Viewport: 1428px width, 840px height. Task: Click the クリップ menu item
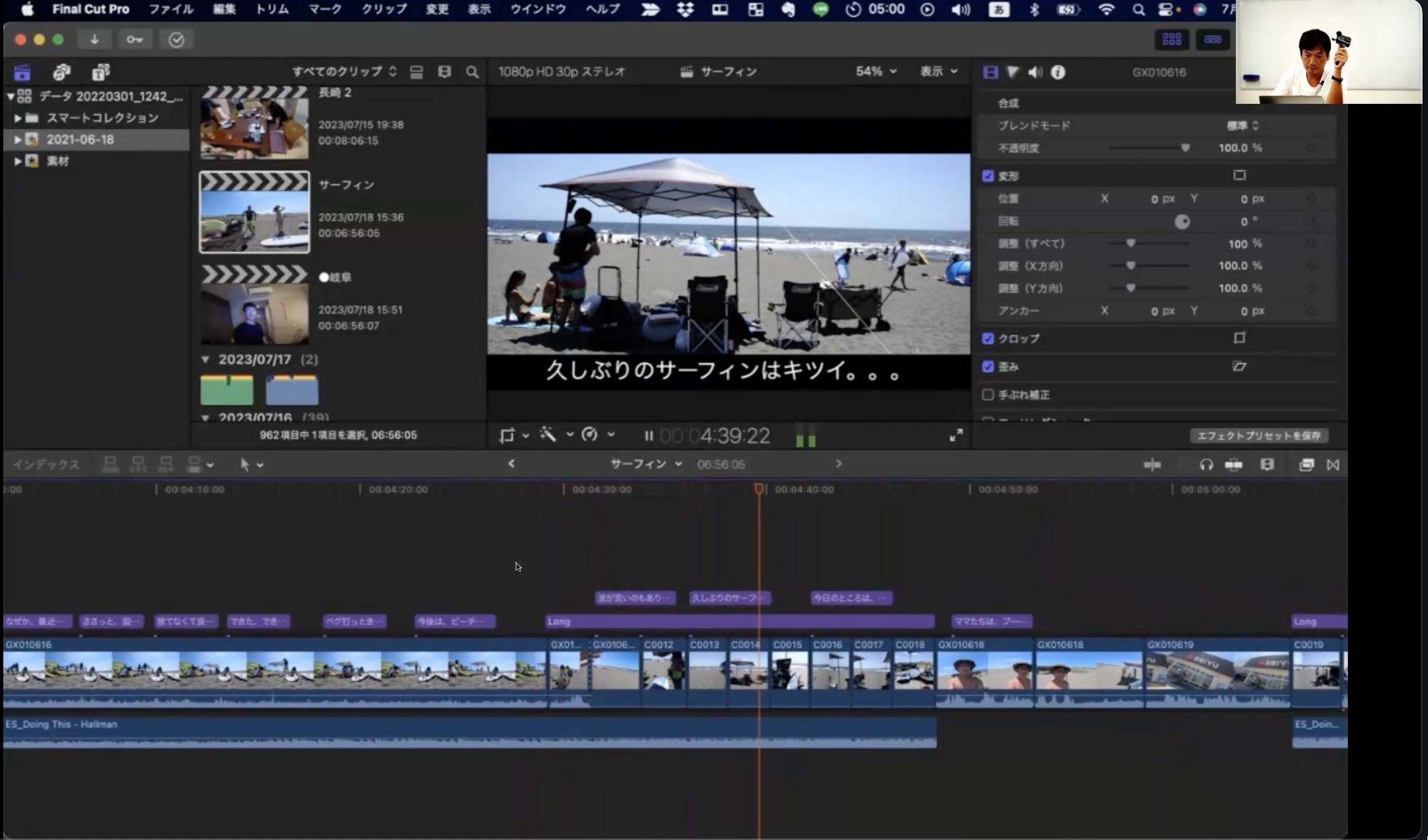[x=383, y=10]
